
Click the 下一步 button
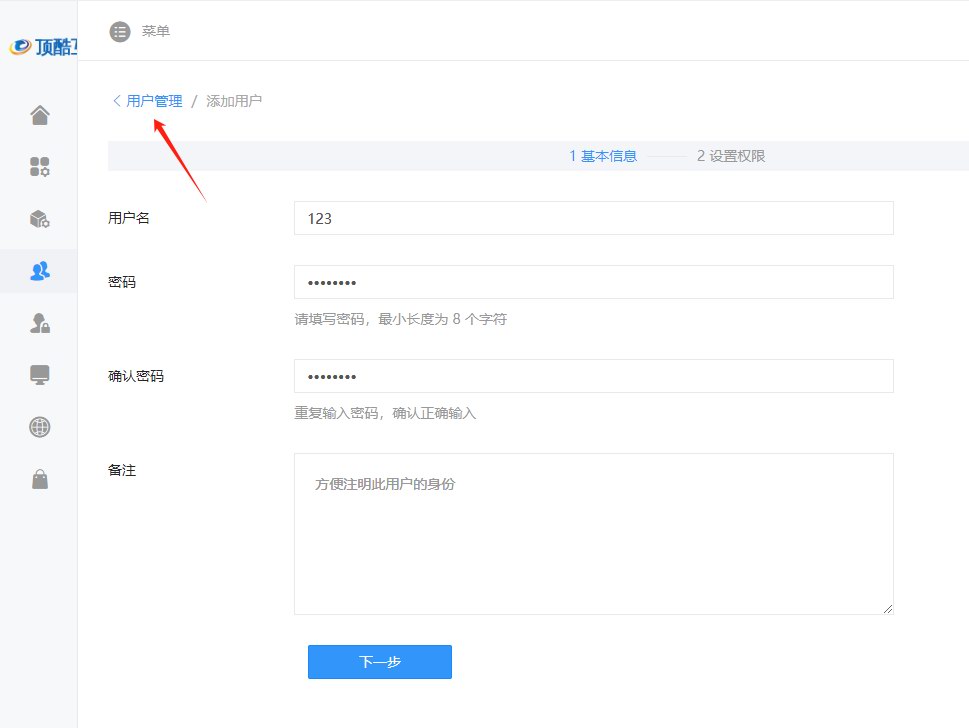pos(380,662)
